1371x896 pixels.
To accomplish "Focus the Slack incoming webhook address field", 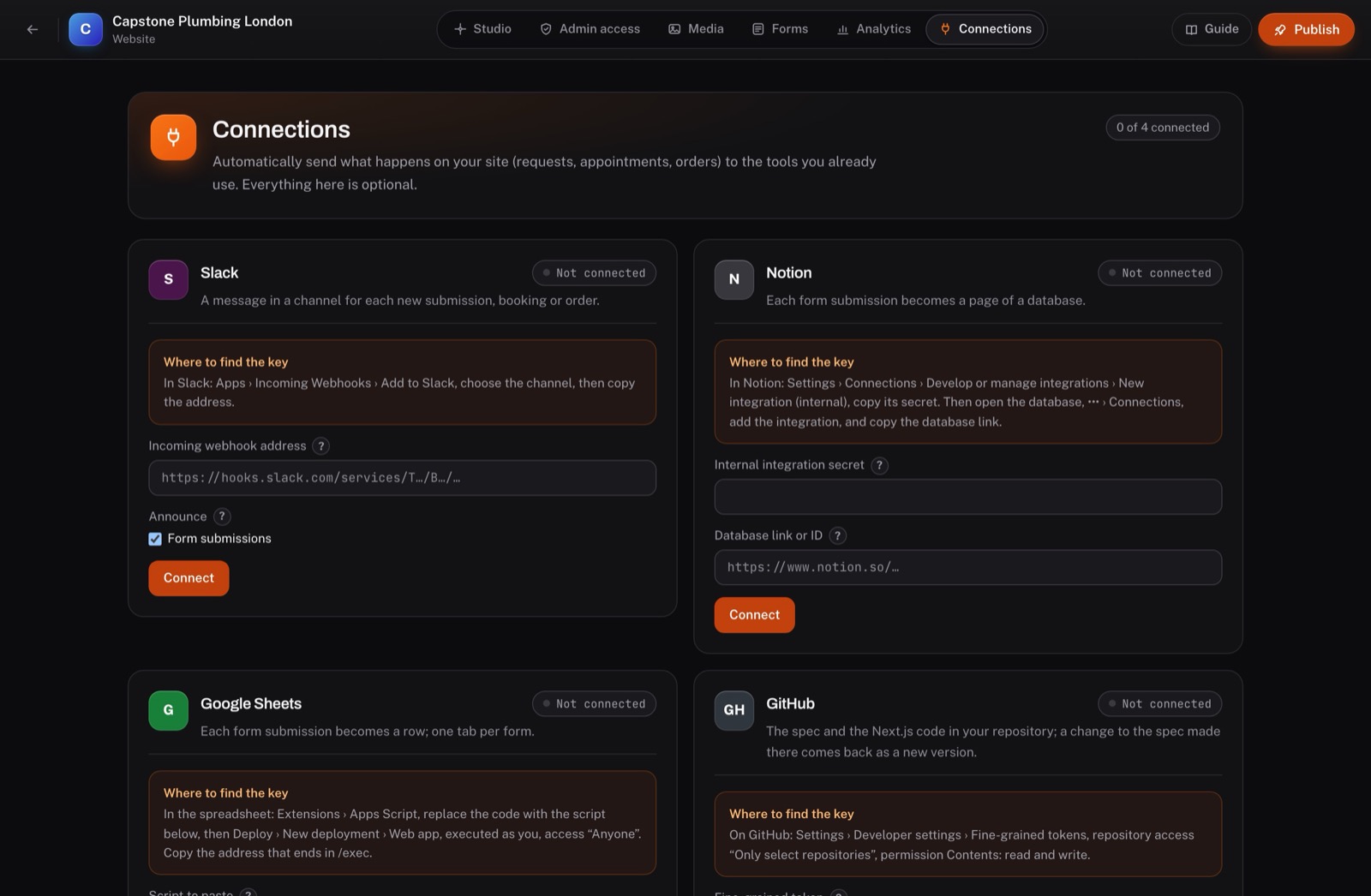I will (x=402, y=478).
